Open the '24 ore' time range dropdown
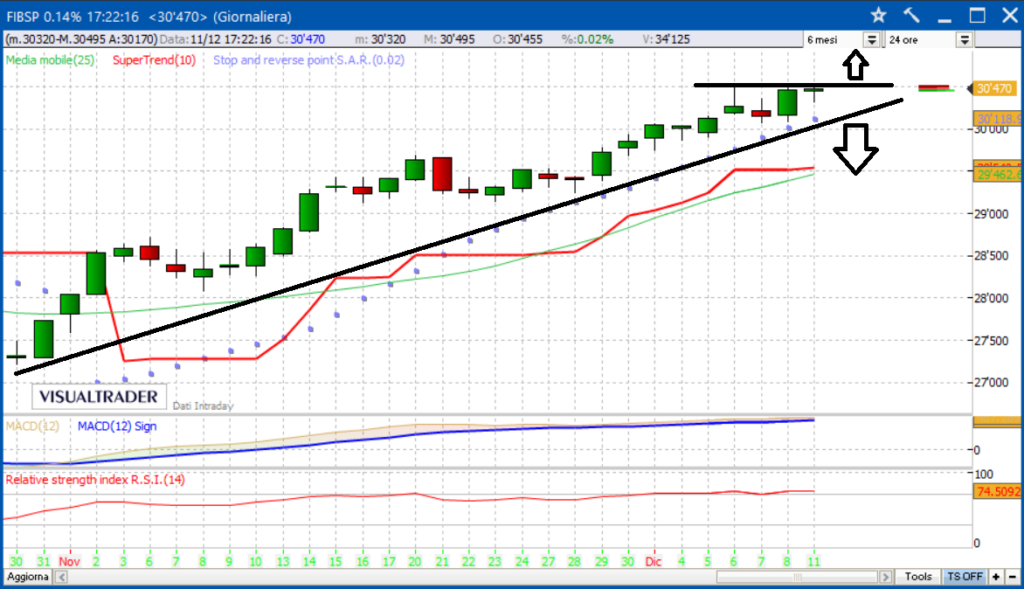This screenshot has width=1024, height=589. click(x=965, y=40)
